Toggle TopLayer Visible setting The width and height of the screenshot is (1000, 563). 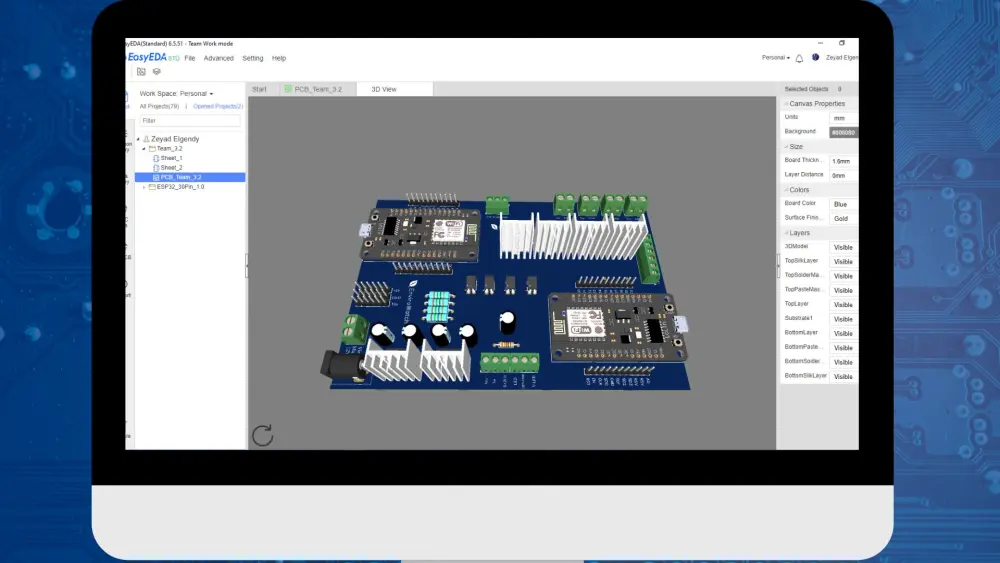pyautogui.click(x=843, y=305)
